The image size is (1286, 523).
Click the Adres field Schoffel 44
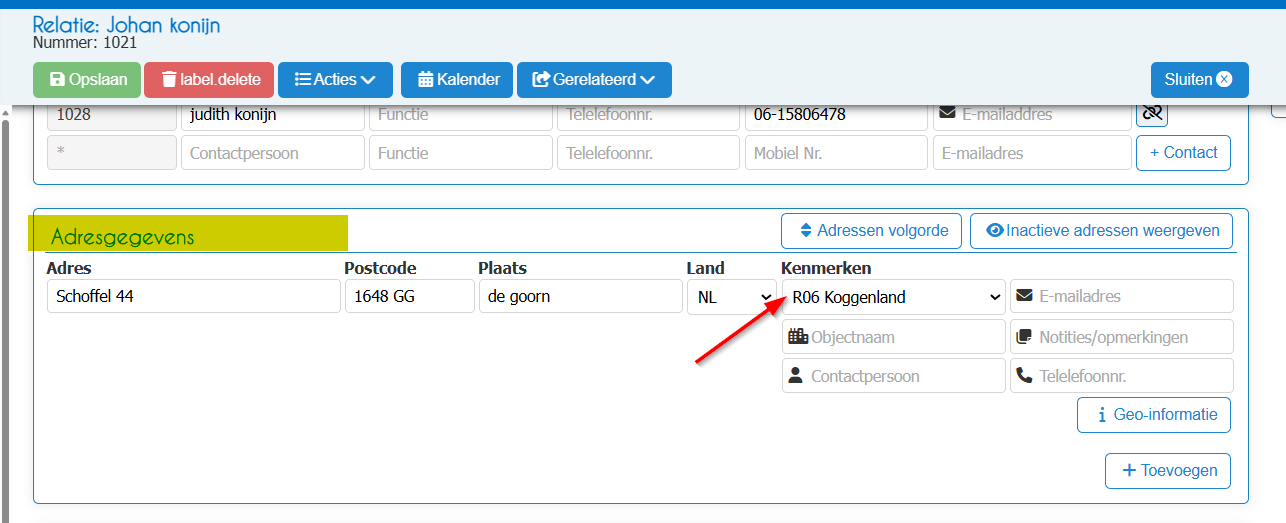coord(194,296)
